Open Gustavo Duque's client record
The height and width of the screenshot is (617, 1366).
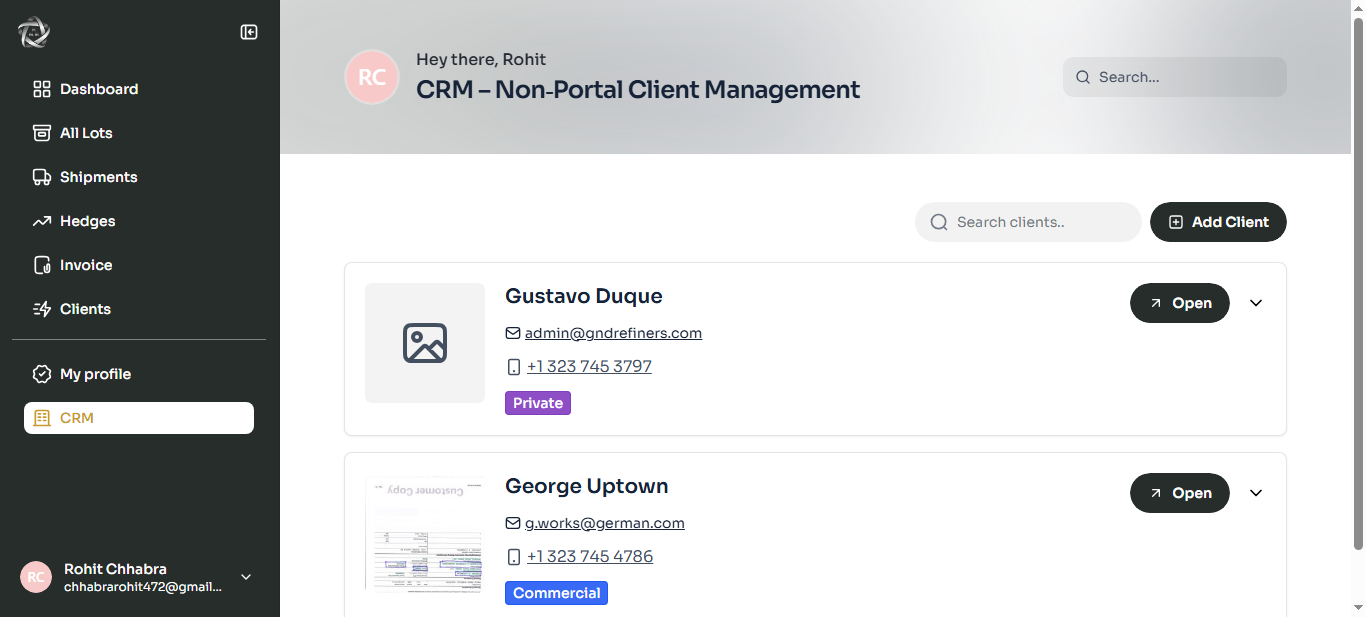pyautogui.click(x=1180, y=303)
